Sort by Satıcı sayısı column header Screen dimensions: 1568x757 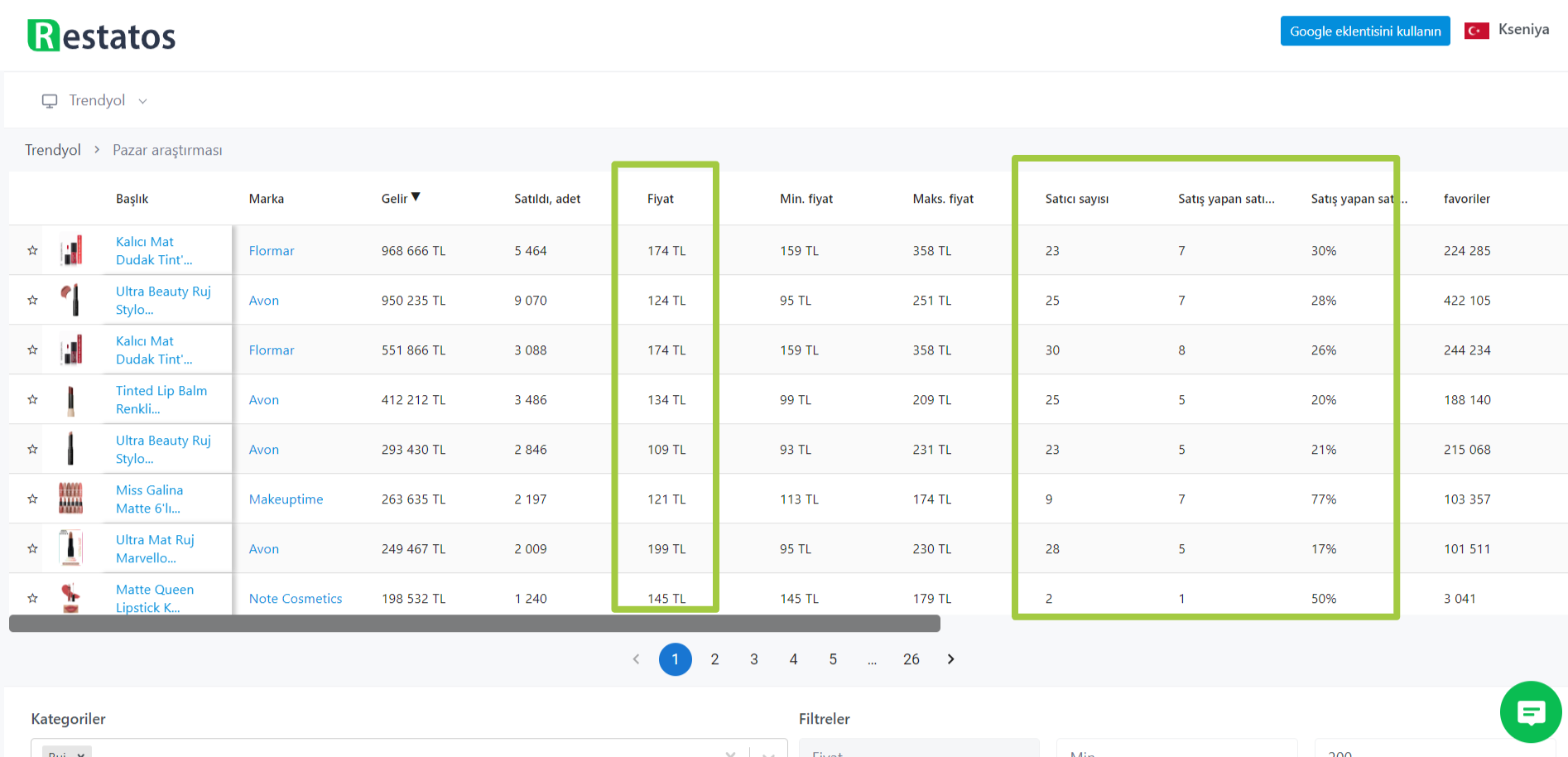tap(1077, 199)
